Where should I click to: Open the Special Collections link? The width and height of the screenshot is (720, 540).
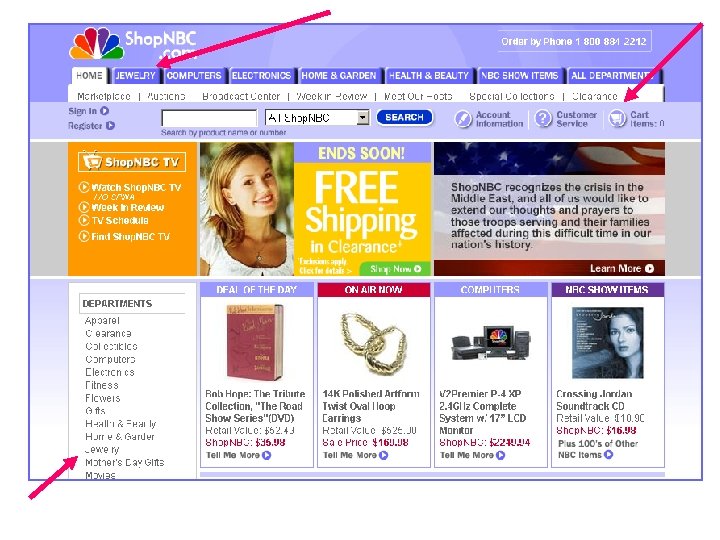point(512,96)
